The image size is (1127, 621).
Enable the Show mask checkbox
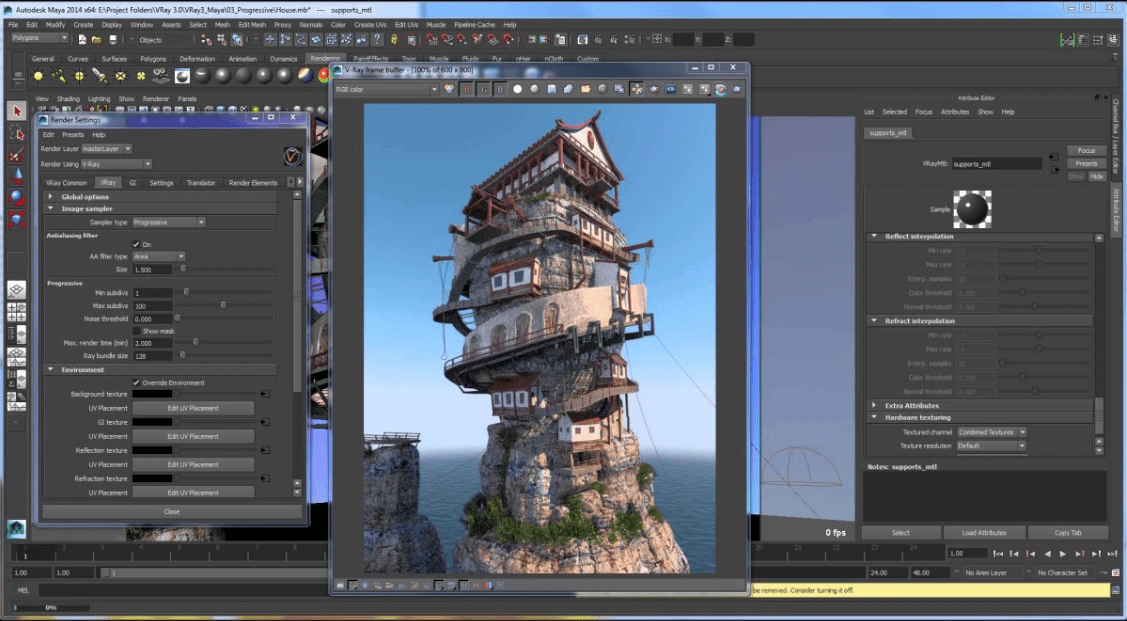(x=136, y=331)
